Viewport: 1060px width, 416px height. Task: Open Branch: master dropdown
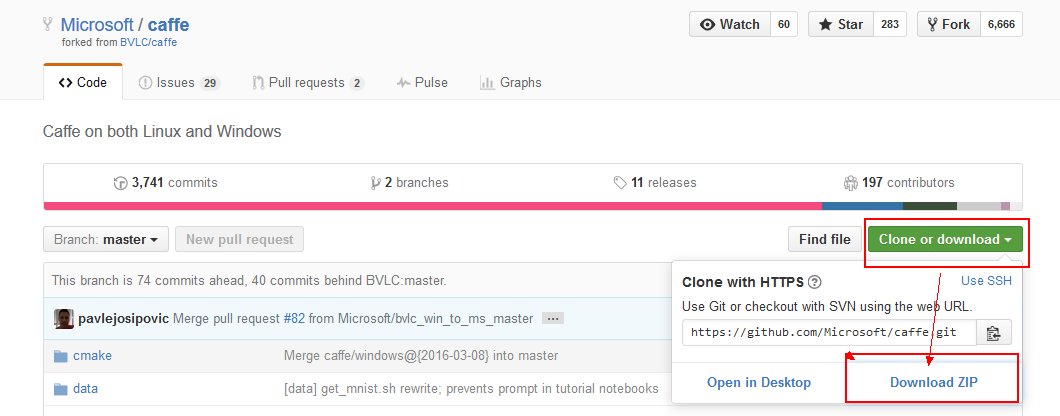point(105,239)
